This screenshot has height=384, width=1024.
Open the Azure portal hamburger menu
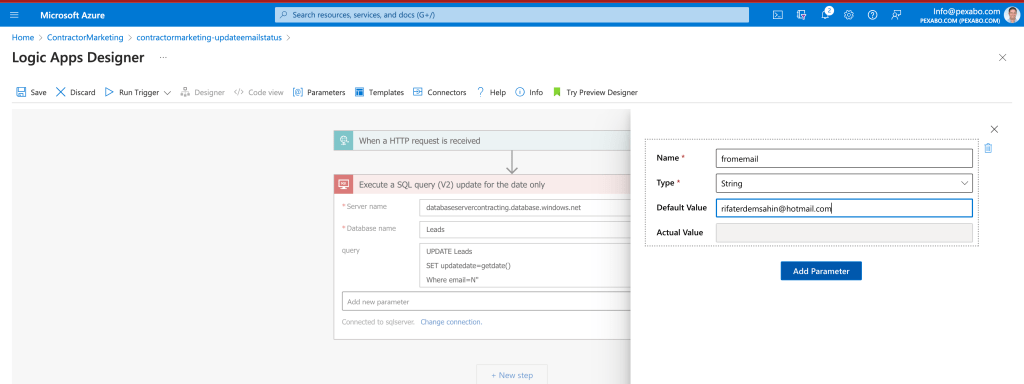tap(14, 15)
